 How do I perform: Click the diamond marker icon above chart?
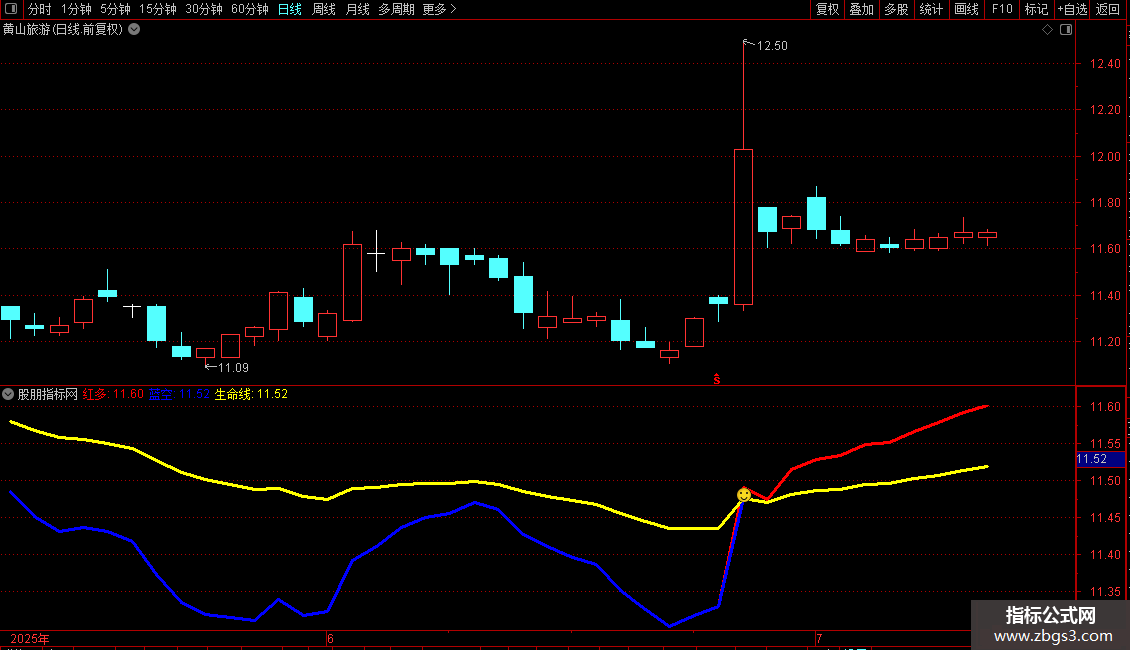tap(1048, 30)
